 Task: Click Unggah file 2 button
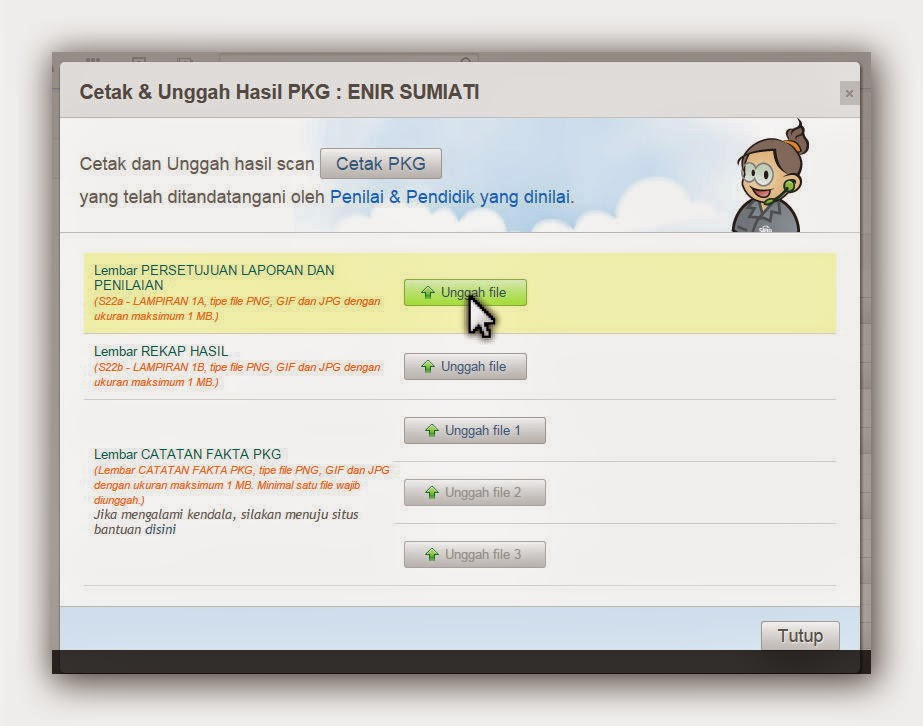pos(474,492)
